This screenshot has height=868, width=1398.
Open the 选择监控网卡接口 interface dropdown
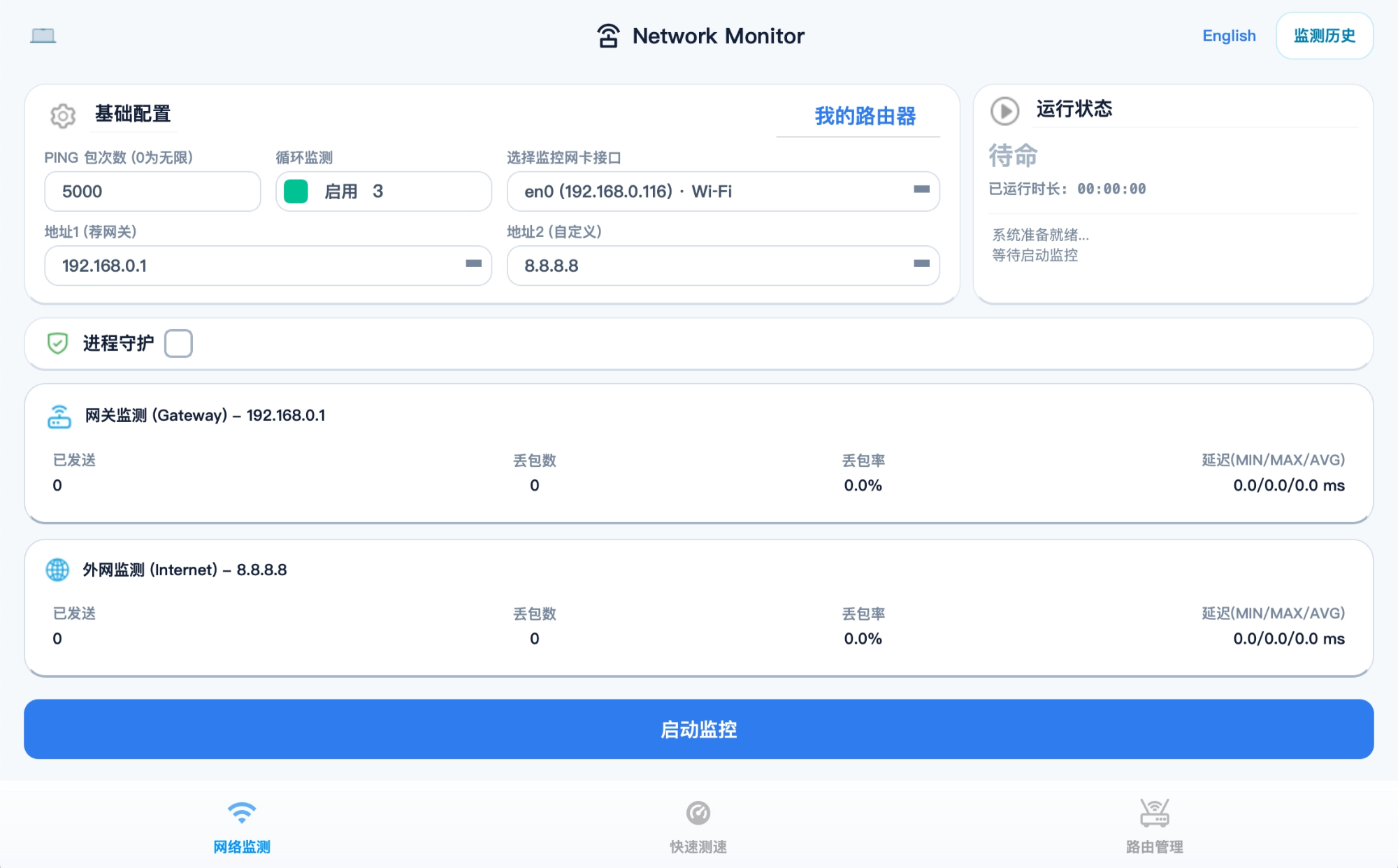coord(921,191)
